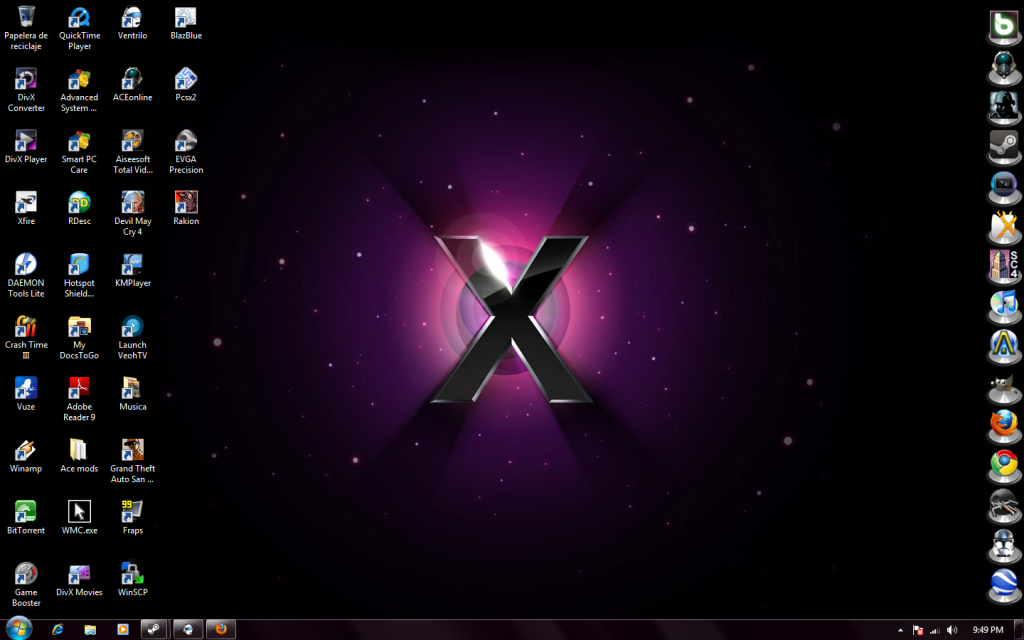
Task: Select the Launch VeohTV shortcut
Action: (x=133, y=337)
